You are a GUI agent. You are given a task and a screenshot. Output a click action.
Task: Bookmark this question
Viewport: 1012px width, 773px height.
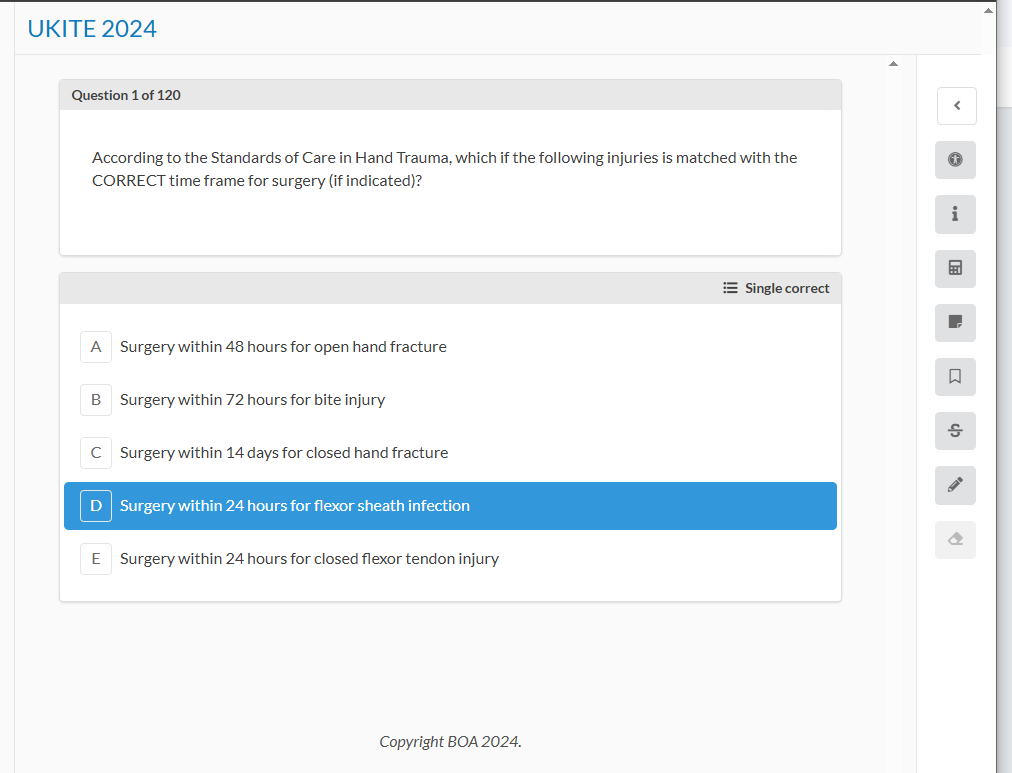(955, 376)
